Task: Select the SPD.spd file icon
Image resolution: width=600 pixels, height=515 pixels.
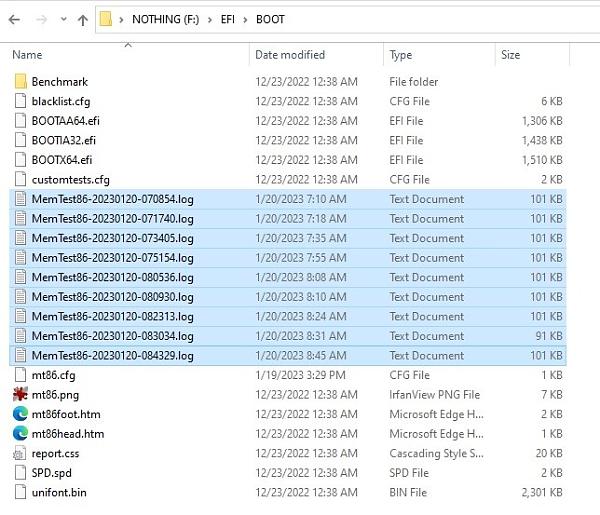Action: tap(20, 473)
